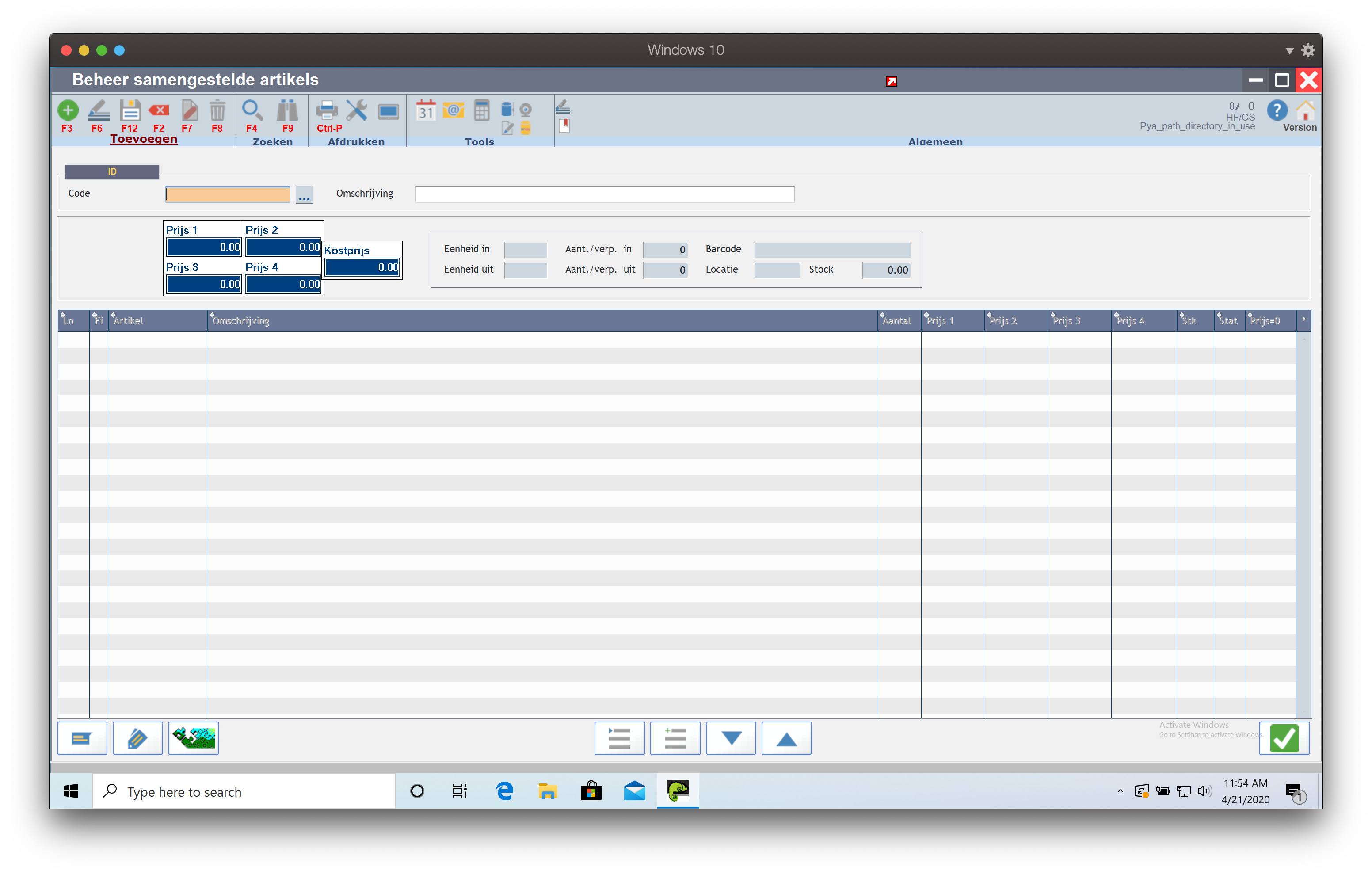Viewport: 1372px width, 874px height.
Task: Click the calculator icon in Tools
Action: click(x=481, y=110)
